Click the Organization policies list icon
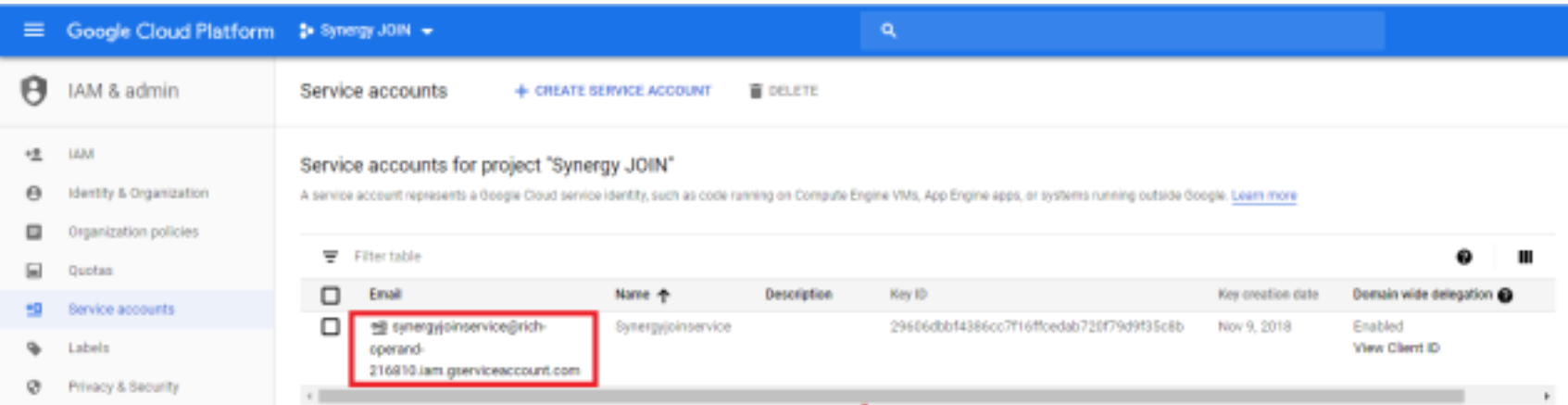Image resolution: width=1568 pixels, height=405 pixels. (34, 232)
